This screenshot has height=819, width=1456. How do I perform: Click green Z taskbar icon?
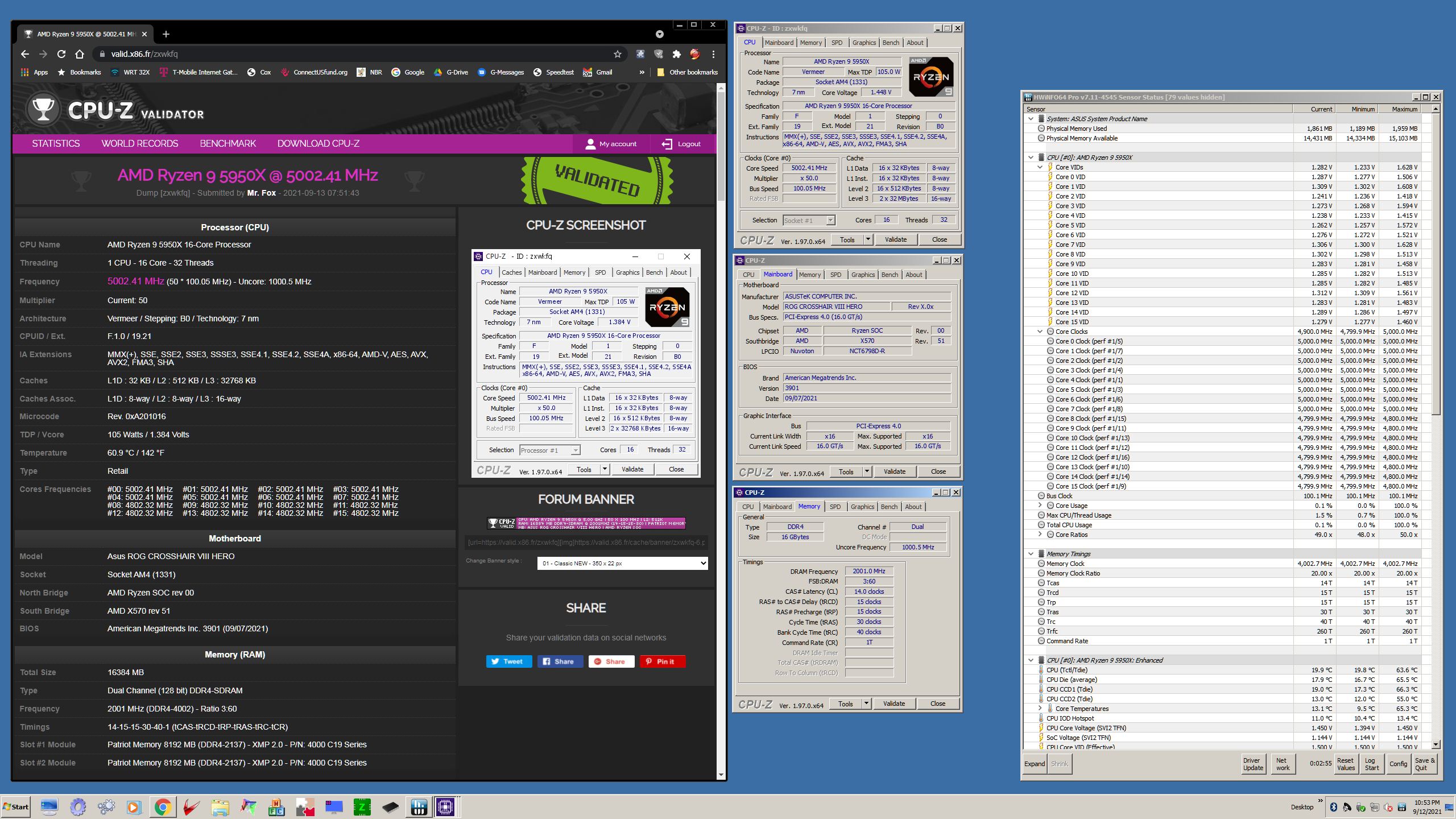click(x=362, y=806)
